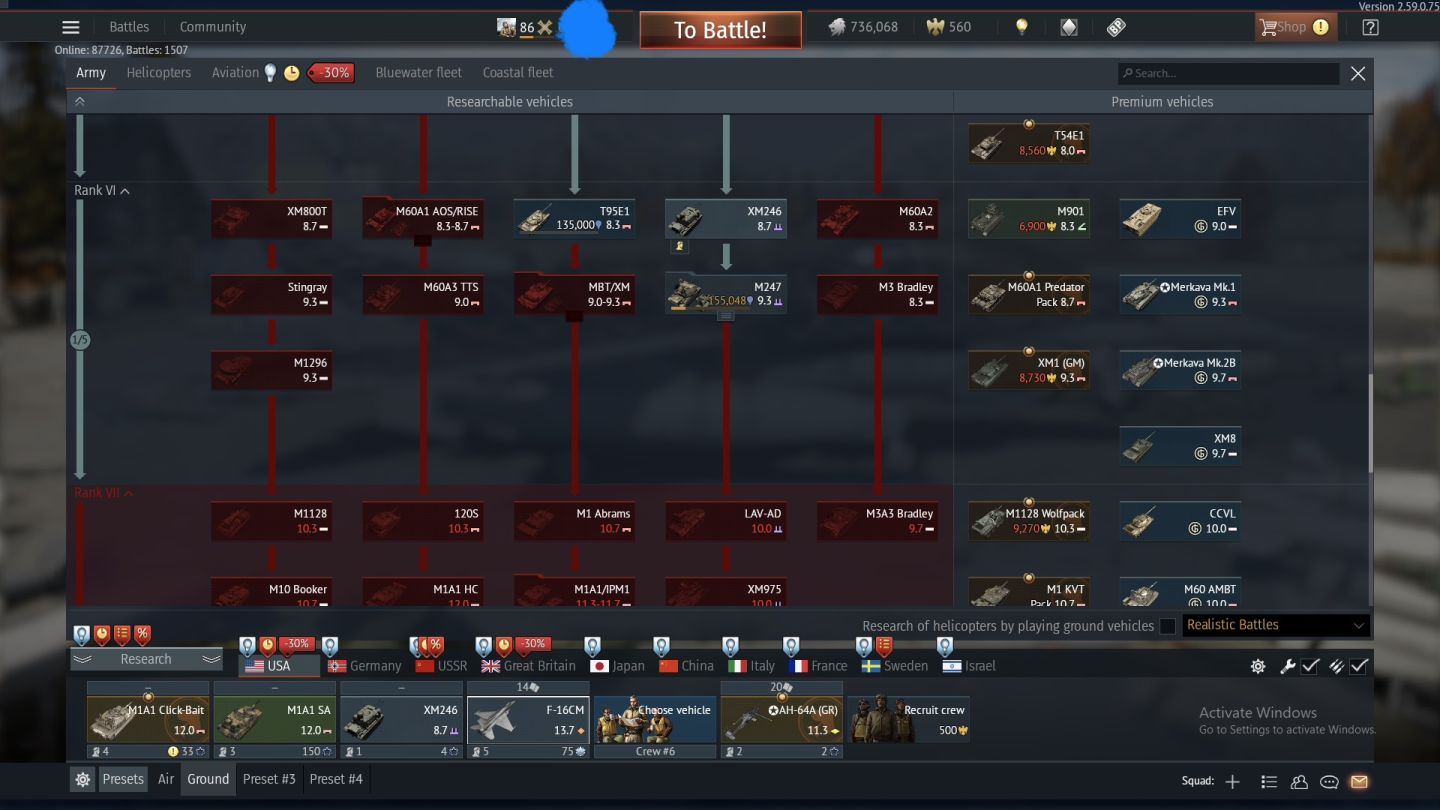Open the hamburger main menu
This screenshot has height=810, width=1440.
(70, 27)
